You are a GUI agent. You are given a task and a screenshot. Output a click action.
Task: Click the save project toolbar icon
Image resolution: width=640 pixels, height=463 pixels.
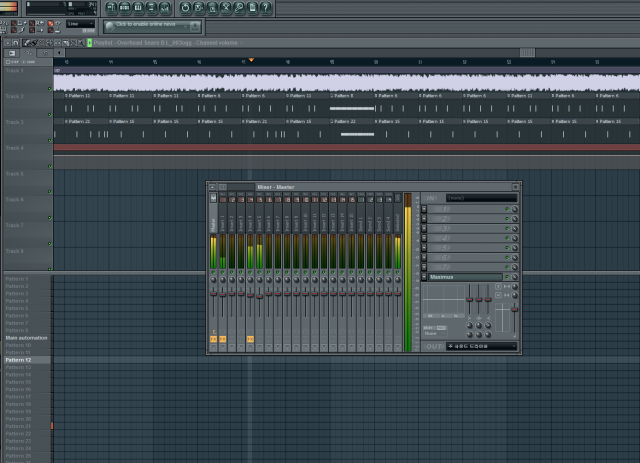pyautogui.click(x=199, y=8)
